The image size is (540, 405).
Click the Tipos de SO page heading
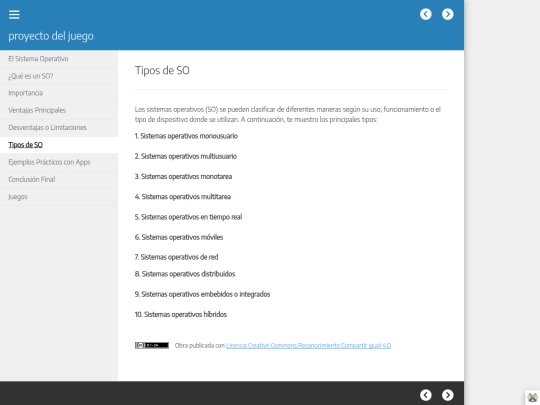162,70
